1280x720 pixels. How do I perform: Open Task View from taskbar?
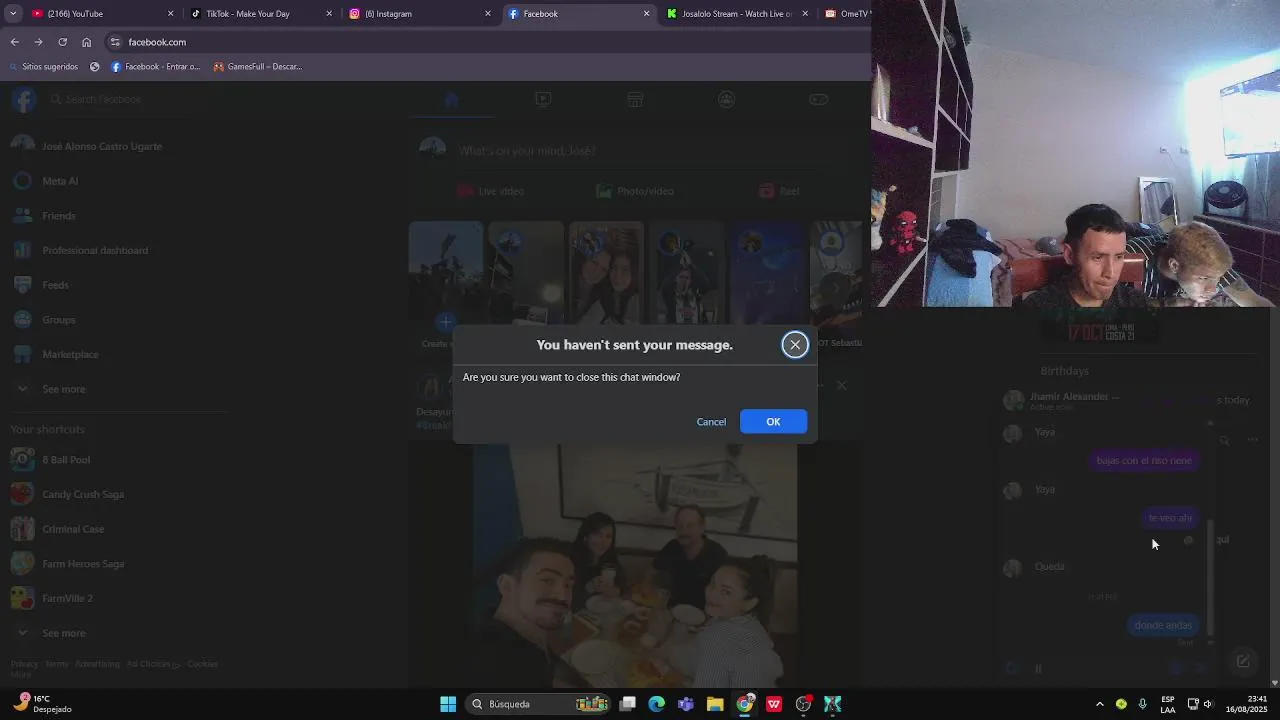(627, 704)
